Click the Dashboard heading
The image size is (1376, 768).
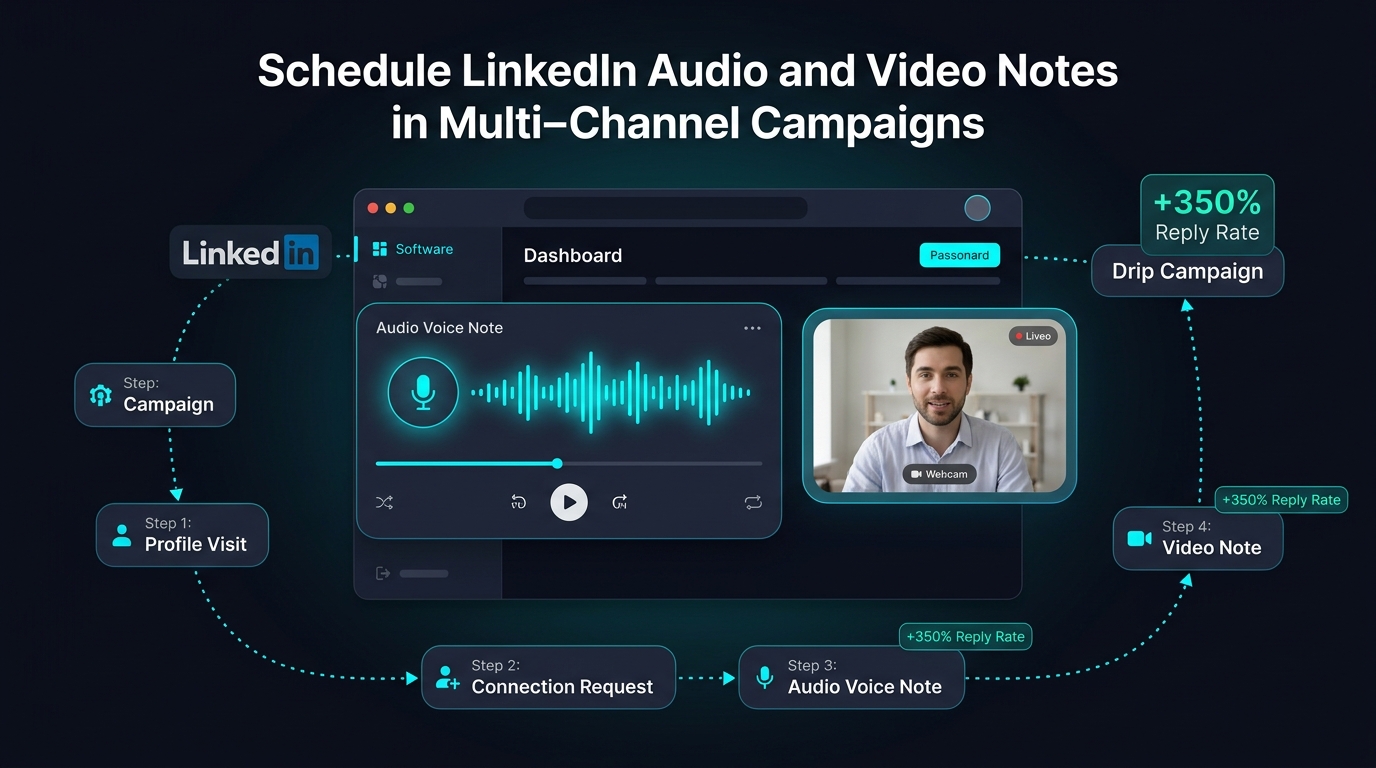[x=573, y=255]
